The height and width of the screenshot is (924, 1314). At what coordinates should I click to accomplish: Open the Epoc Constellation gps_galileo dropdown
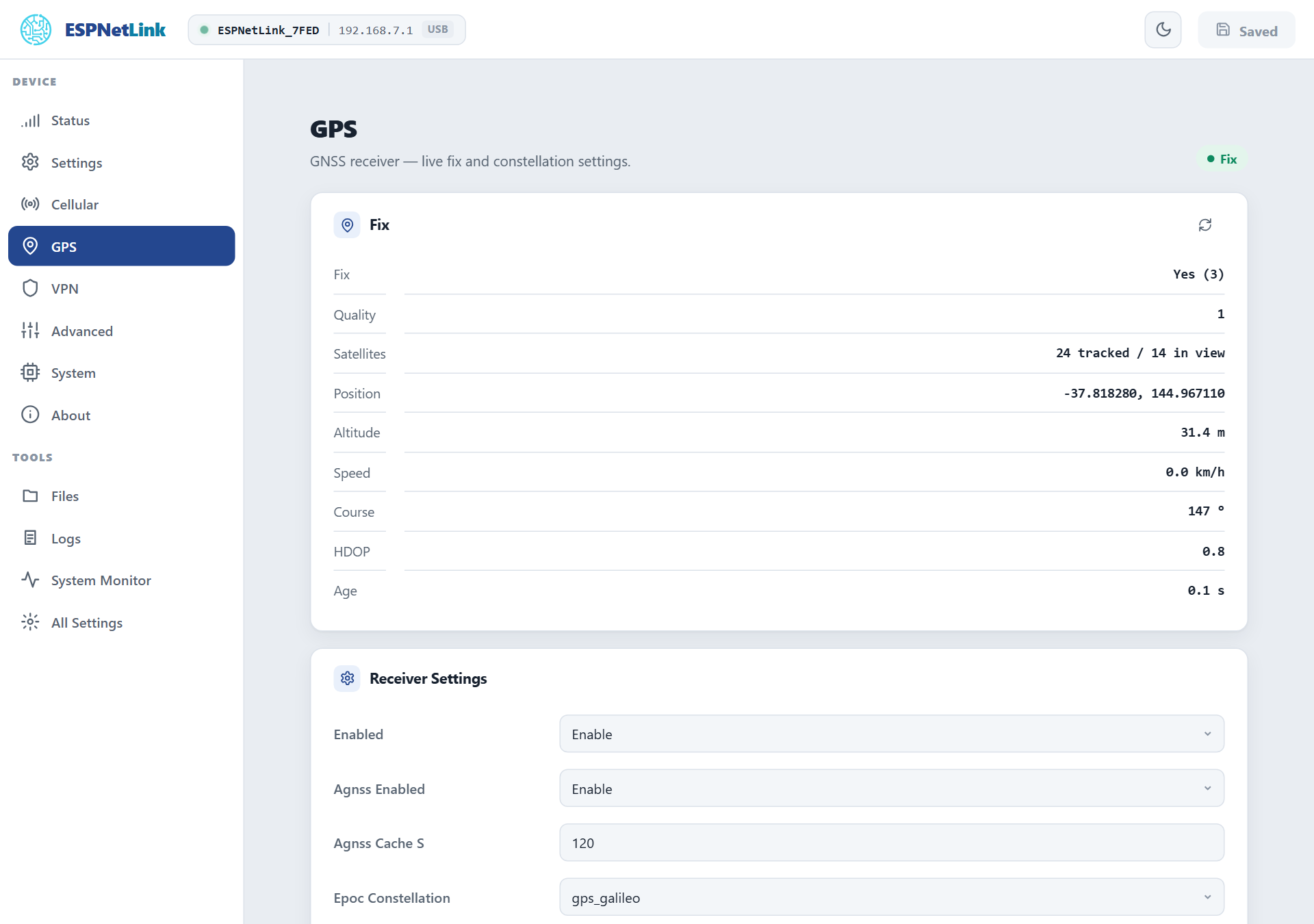892,897
